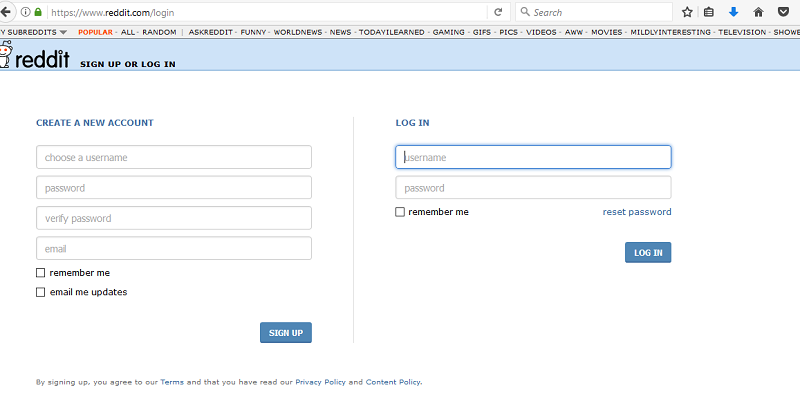Open the Privacy Policy link
The image size is (800, 410).
pyautogui.click(x=320, y=382)
